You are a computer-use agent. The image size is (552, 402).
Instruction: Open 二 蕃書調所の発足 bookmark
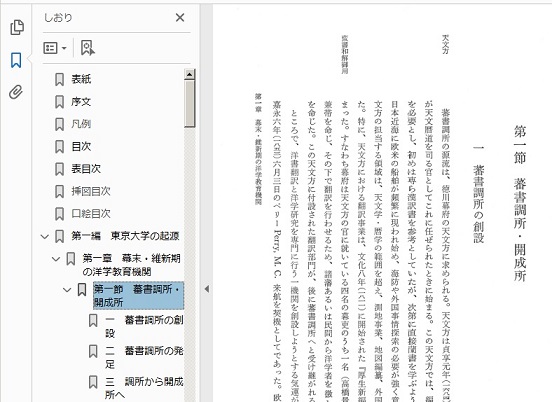click(144, 357)
